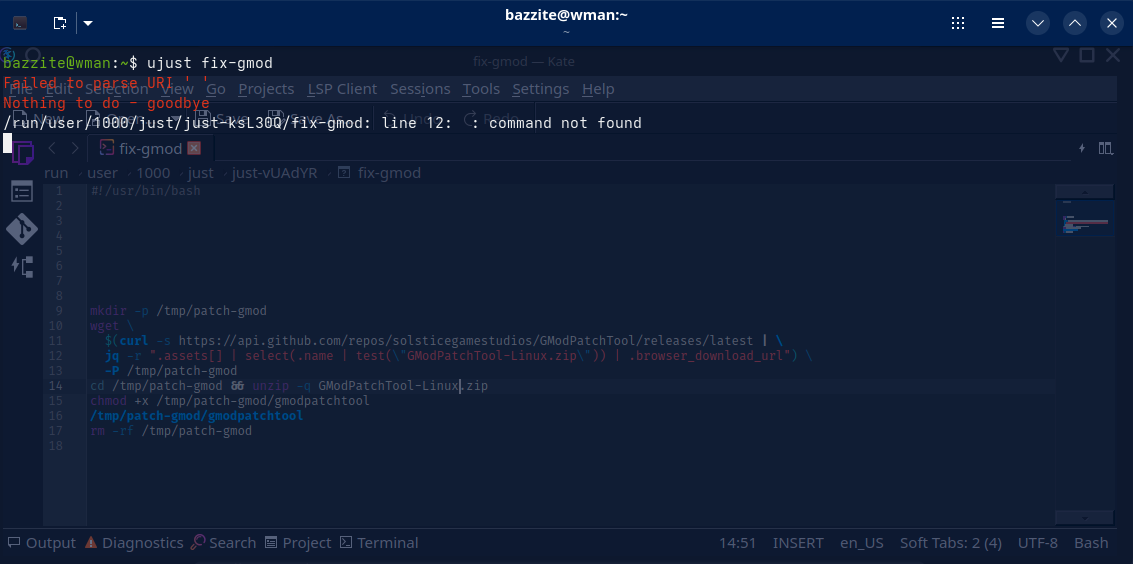The height and width of the screenshot is (564, 1133).
Task: Click INSERT mode indicator in status bar
Action: (798, 543)
